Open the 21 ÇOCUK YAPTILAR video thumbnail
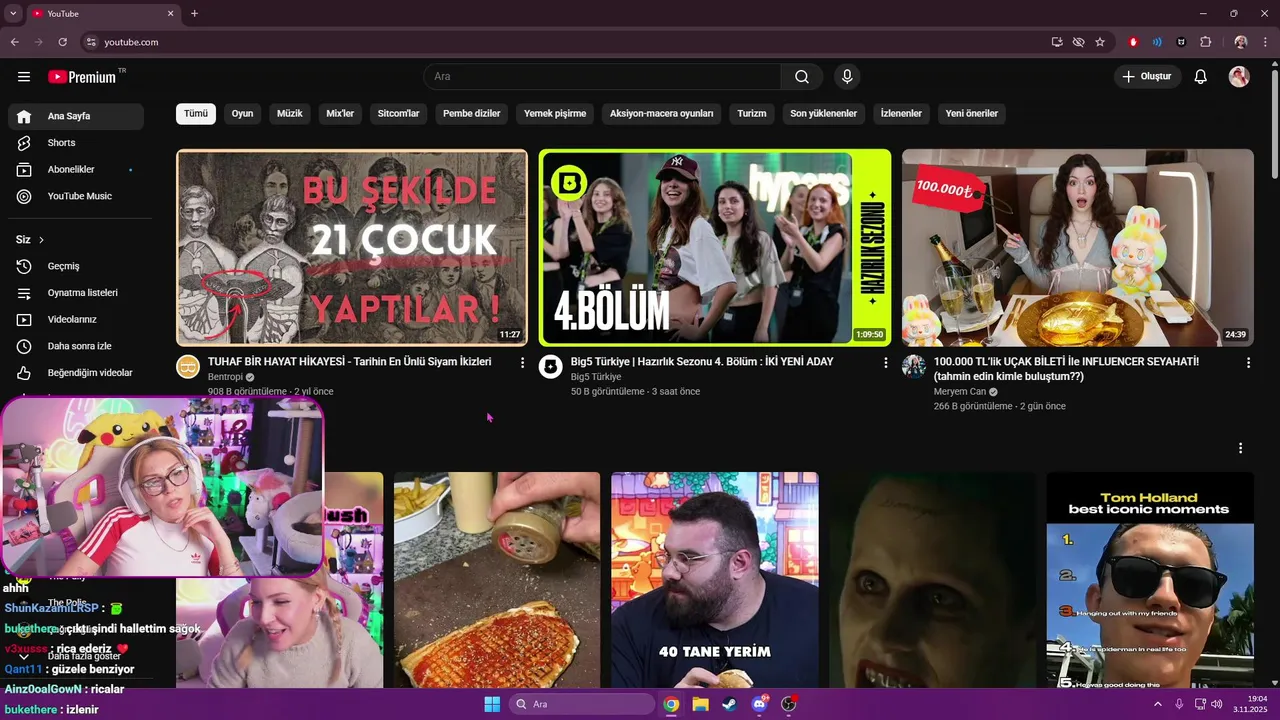Image resolution: width=1280 pixels, height=720 pixels. 352,247
